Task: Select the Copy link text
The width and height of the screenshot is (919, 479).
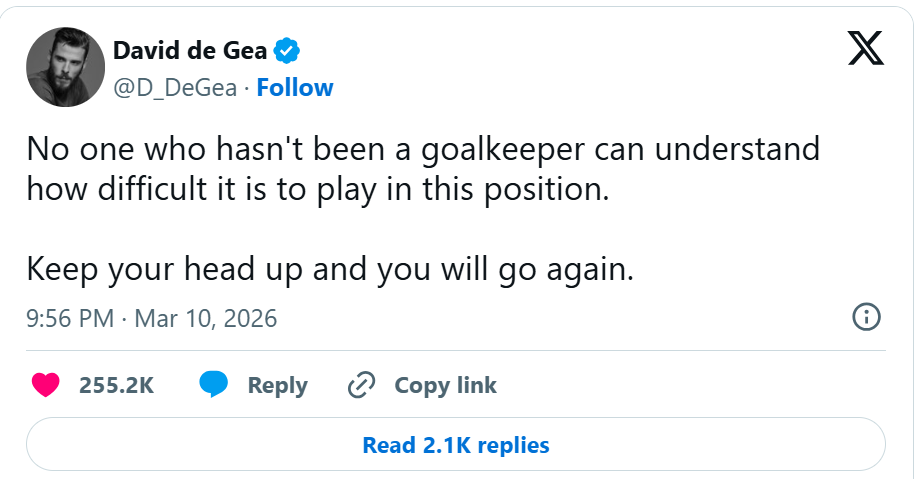Action: [445, 385]
